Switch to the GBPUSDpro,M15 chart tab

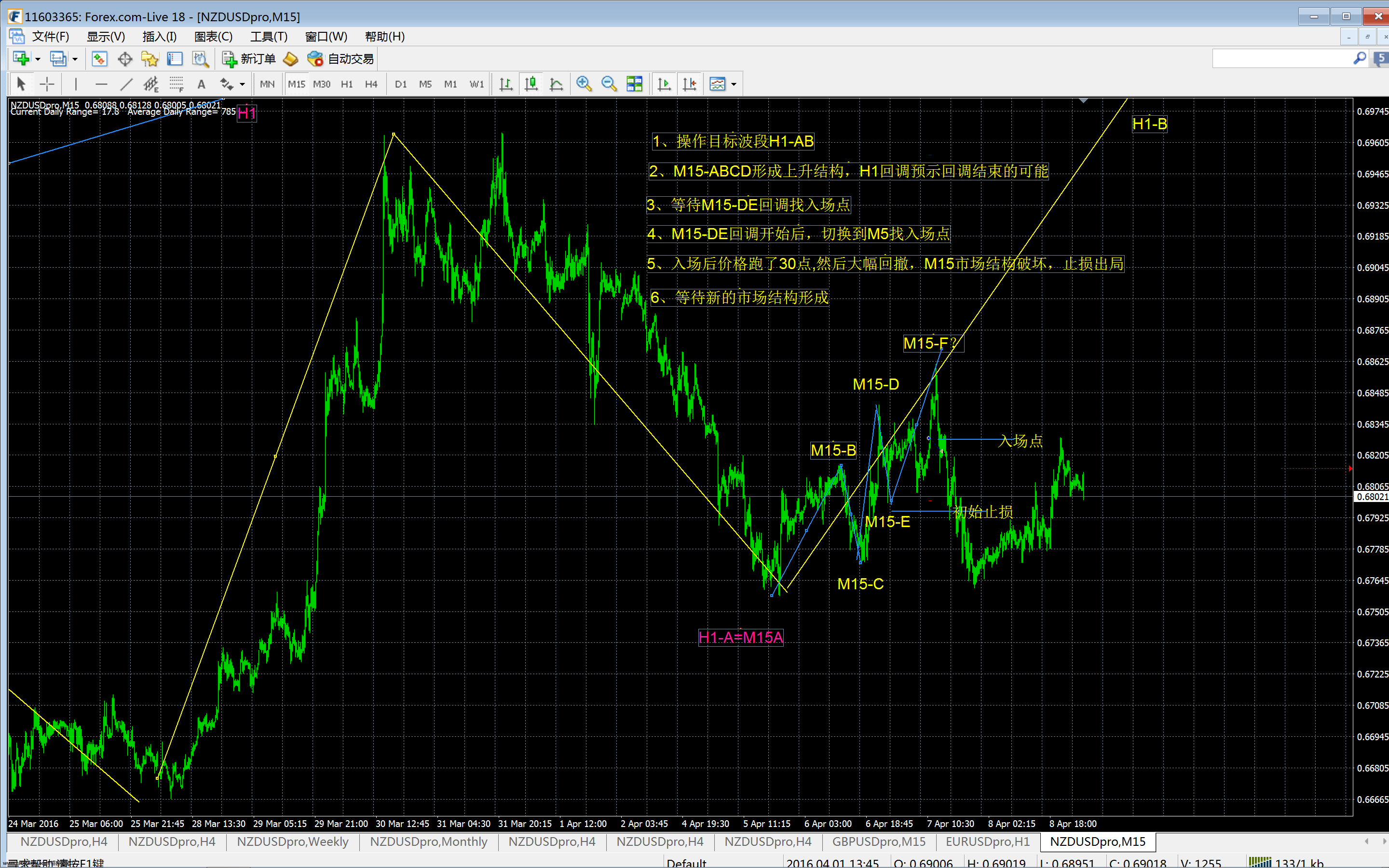coord(879,841)
